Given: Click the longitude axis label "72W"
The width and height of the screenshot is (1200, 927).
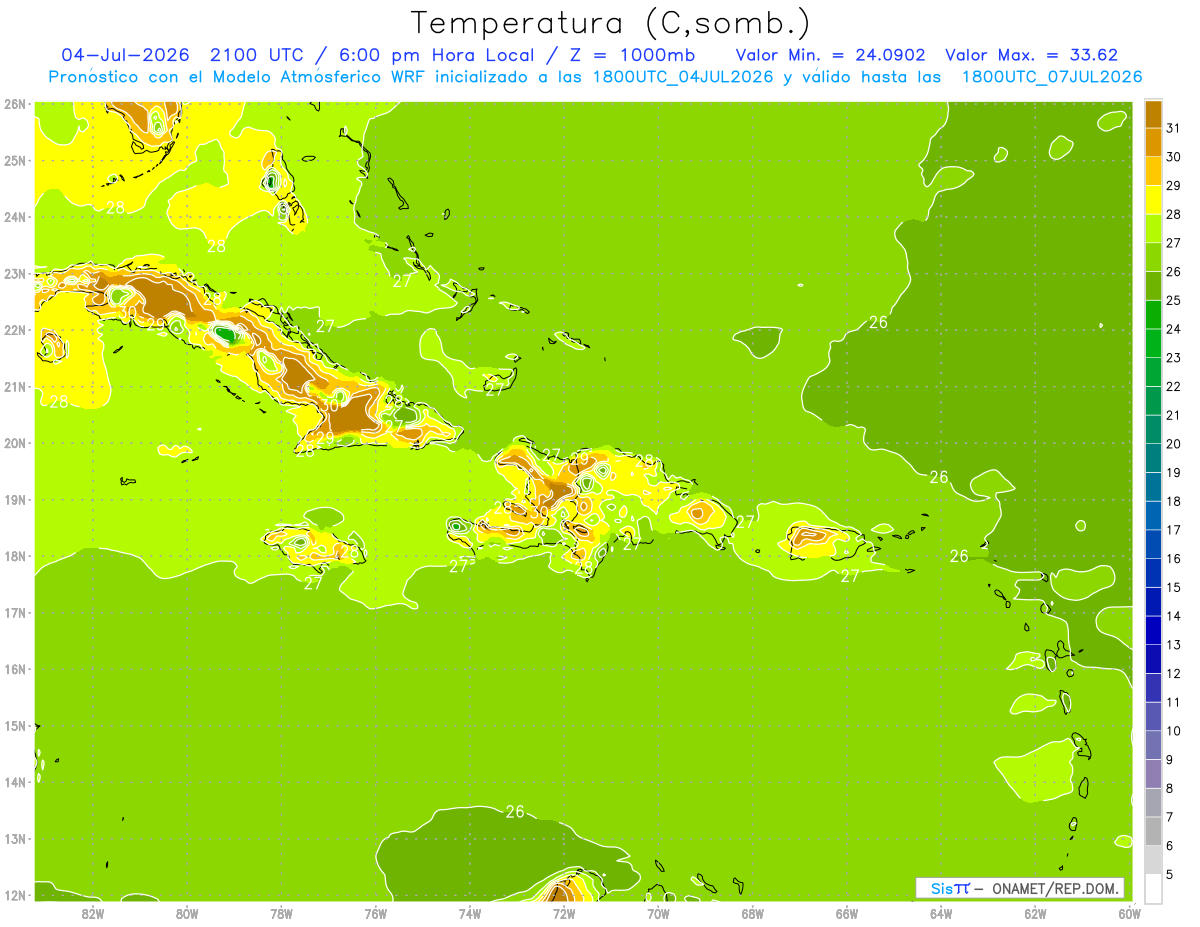Looking at the screenshot, I should [x=564, y=913].
